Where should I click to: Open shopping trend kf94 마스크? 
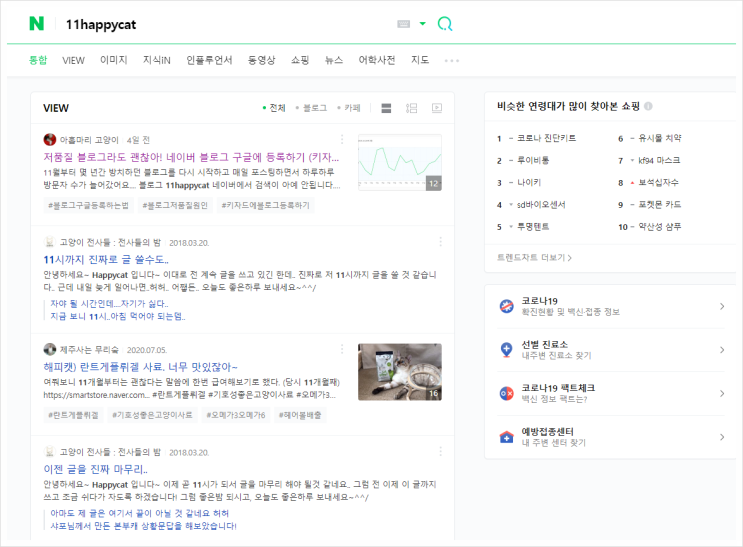(x=659, y=160)
